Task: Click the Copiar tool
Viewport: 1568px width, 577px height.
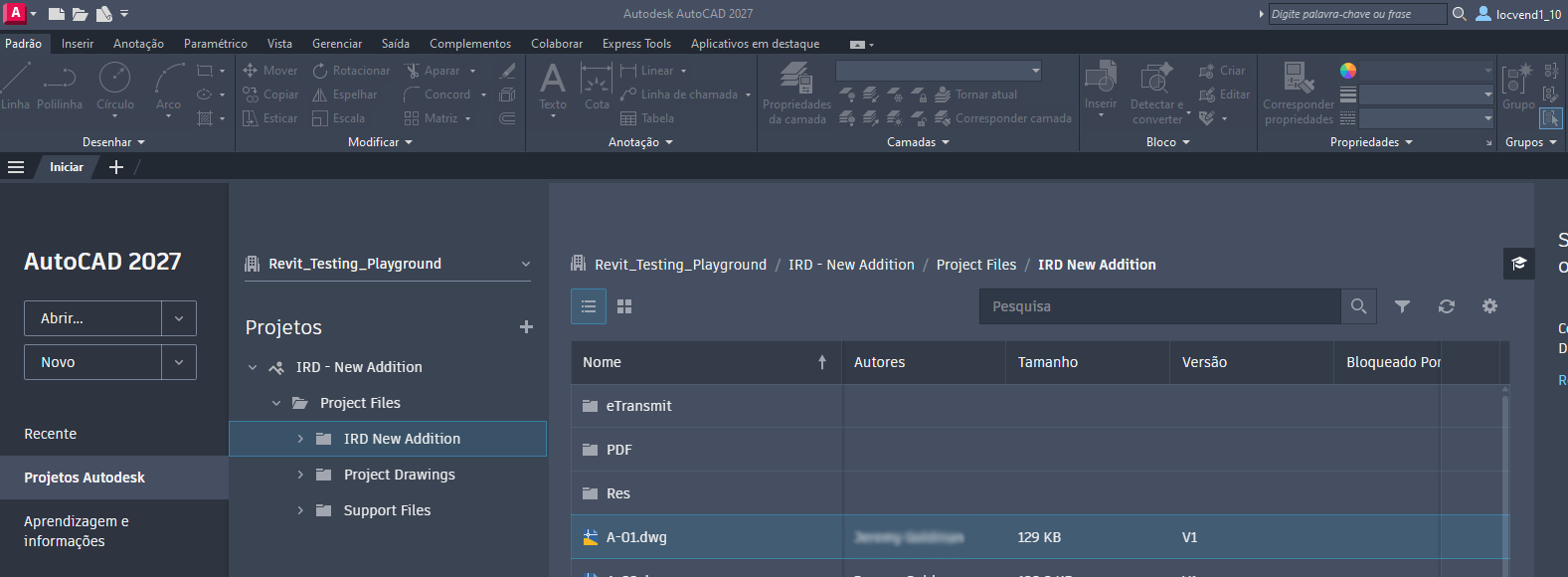Action: [x=270, y=95]
